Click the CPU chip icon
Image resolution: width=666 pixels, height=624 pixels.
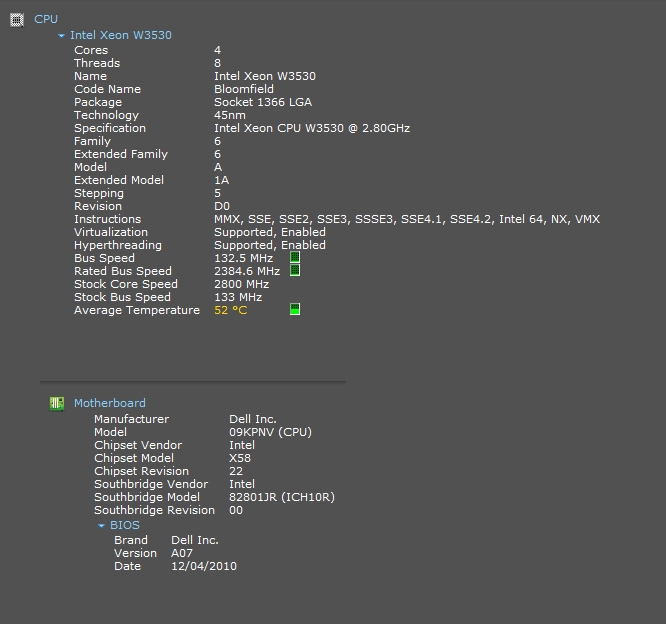[17, 20]
